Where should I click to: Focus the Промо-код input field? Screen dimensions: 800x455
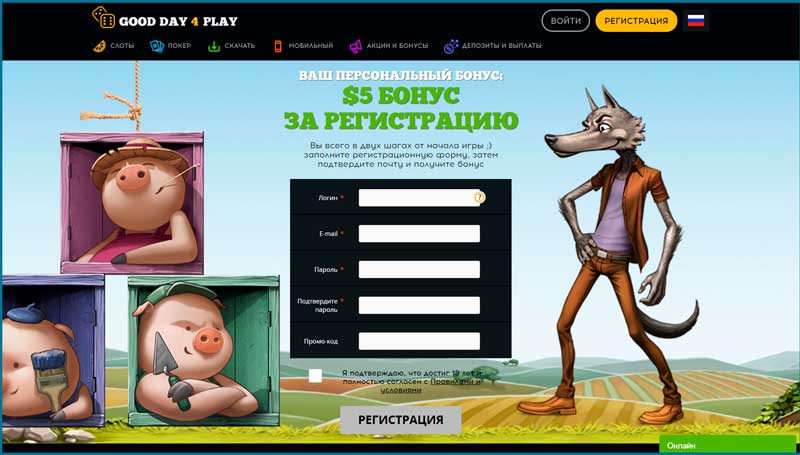click(419, 341)
